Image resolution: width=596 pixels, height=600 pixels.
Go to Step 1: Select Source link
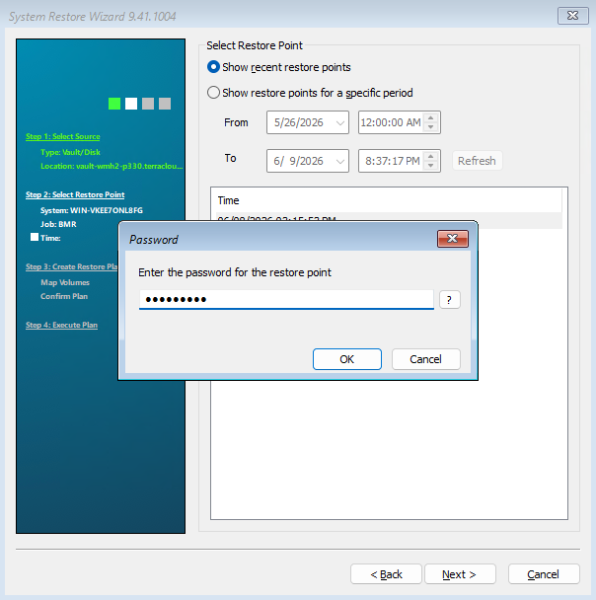point(63,136)
